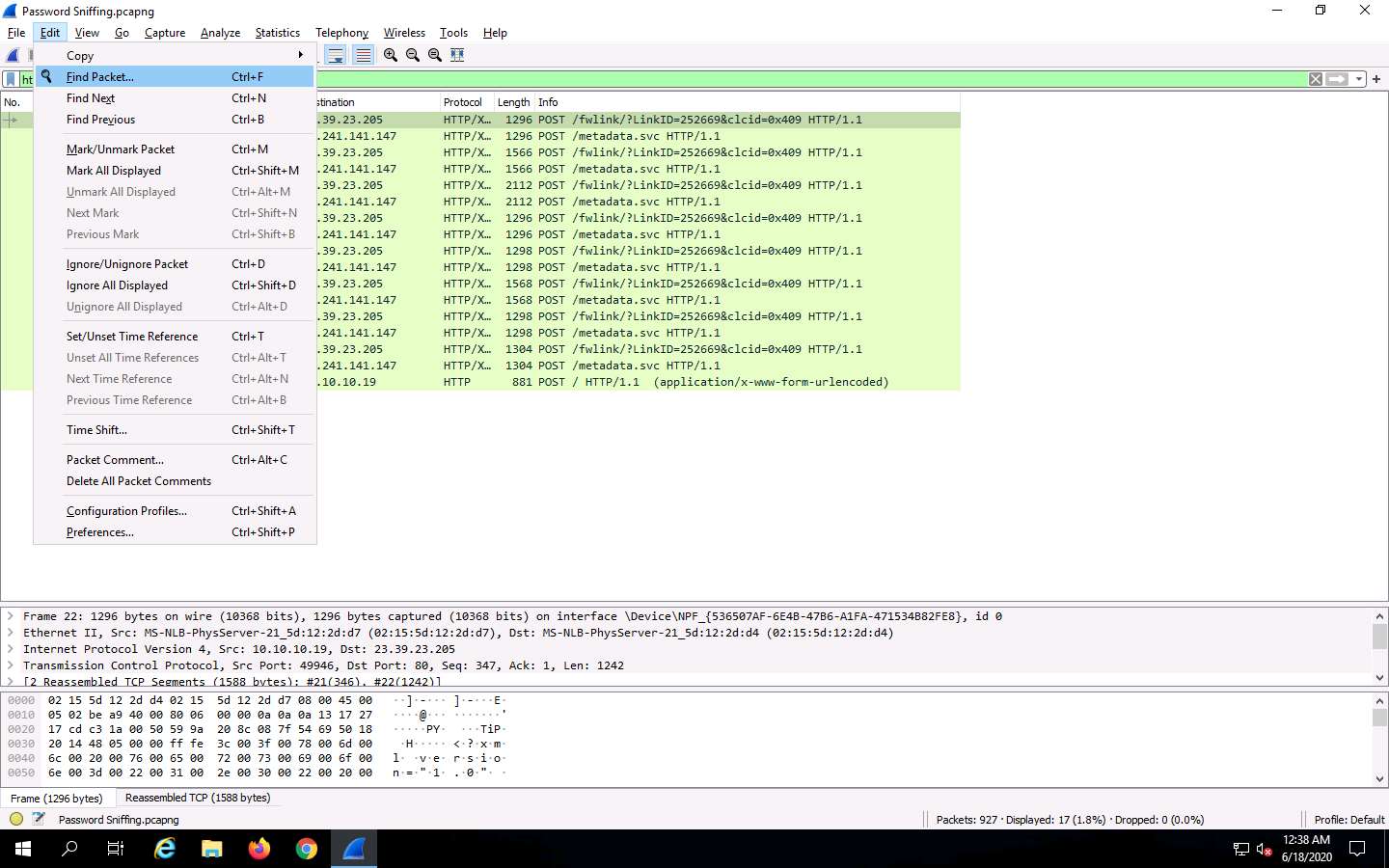Select Mark/Unmark Packet menu entry

[x=175, y=149]
